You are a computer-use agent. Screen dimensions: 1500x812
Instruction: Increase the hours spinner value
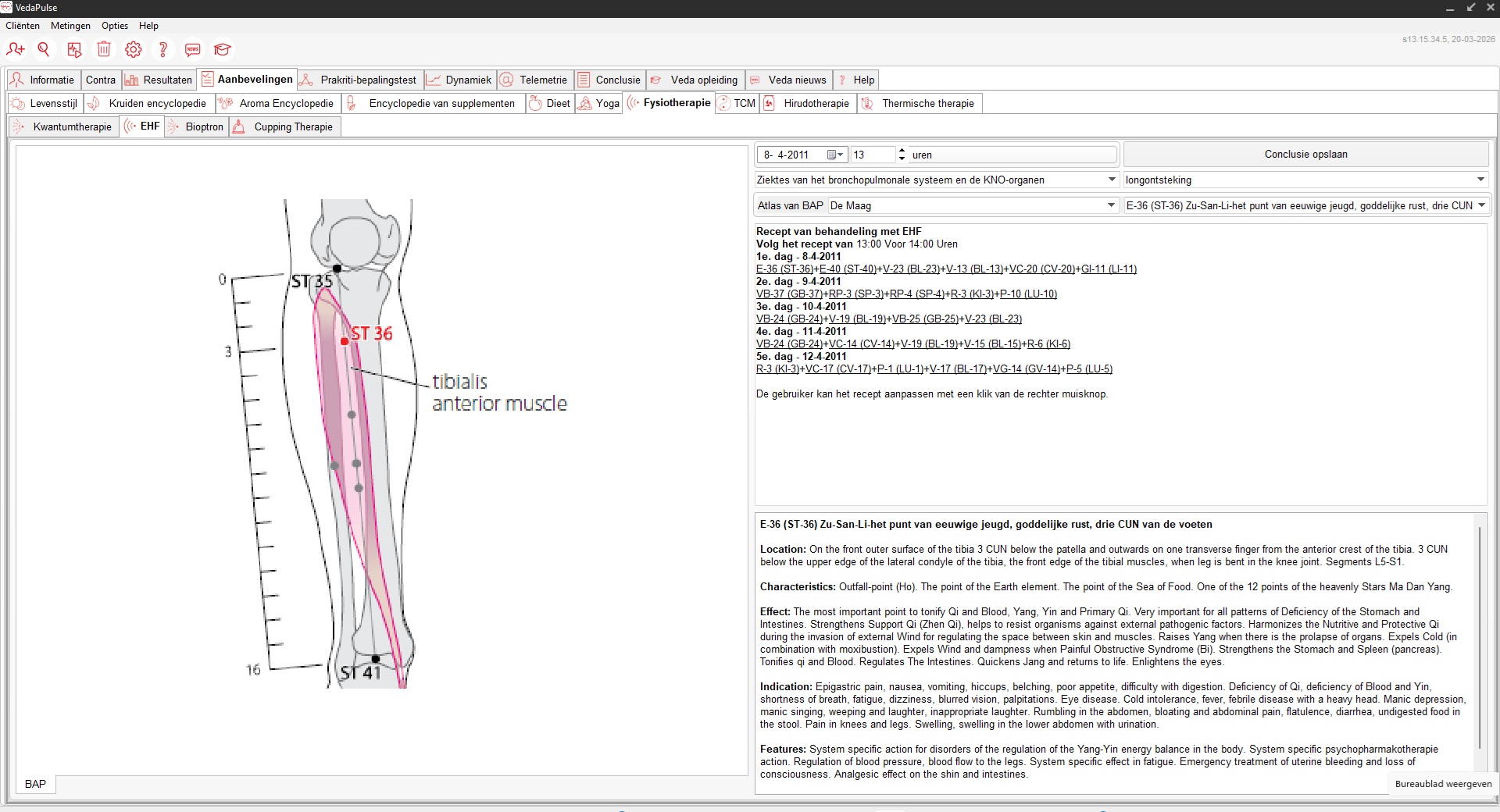[x=902, y=151]
